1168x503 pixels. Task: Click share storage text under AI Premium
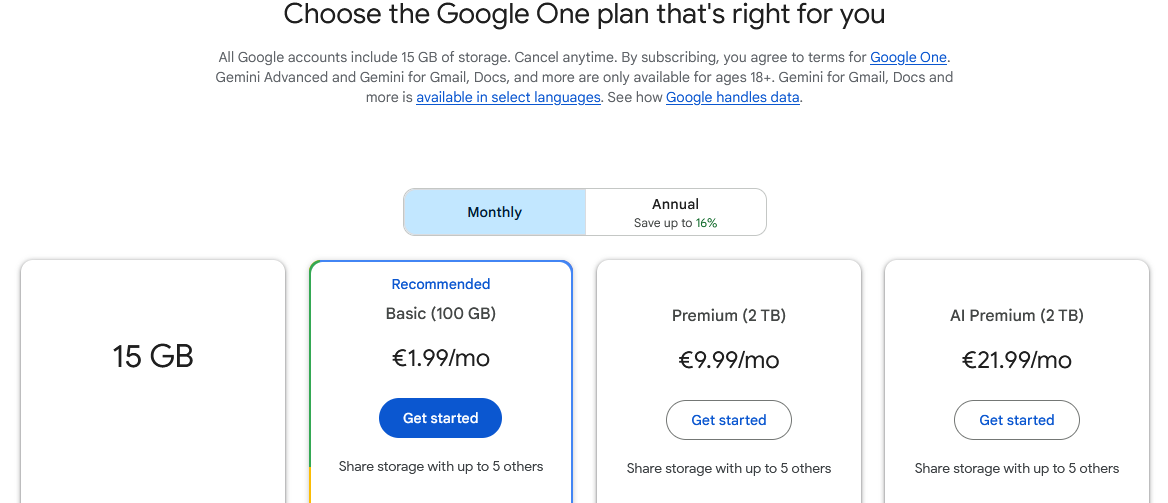pyautogui.click(x=1016, y=468)
